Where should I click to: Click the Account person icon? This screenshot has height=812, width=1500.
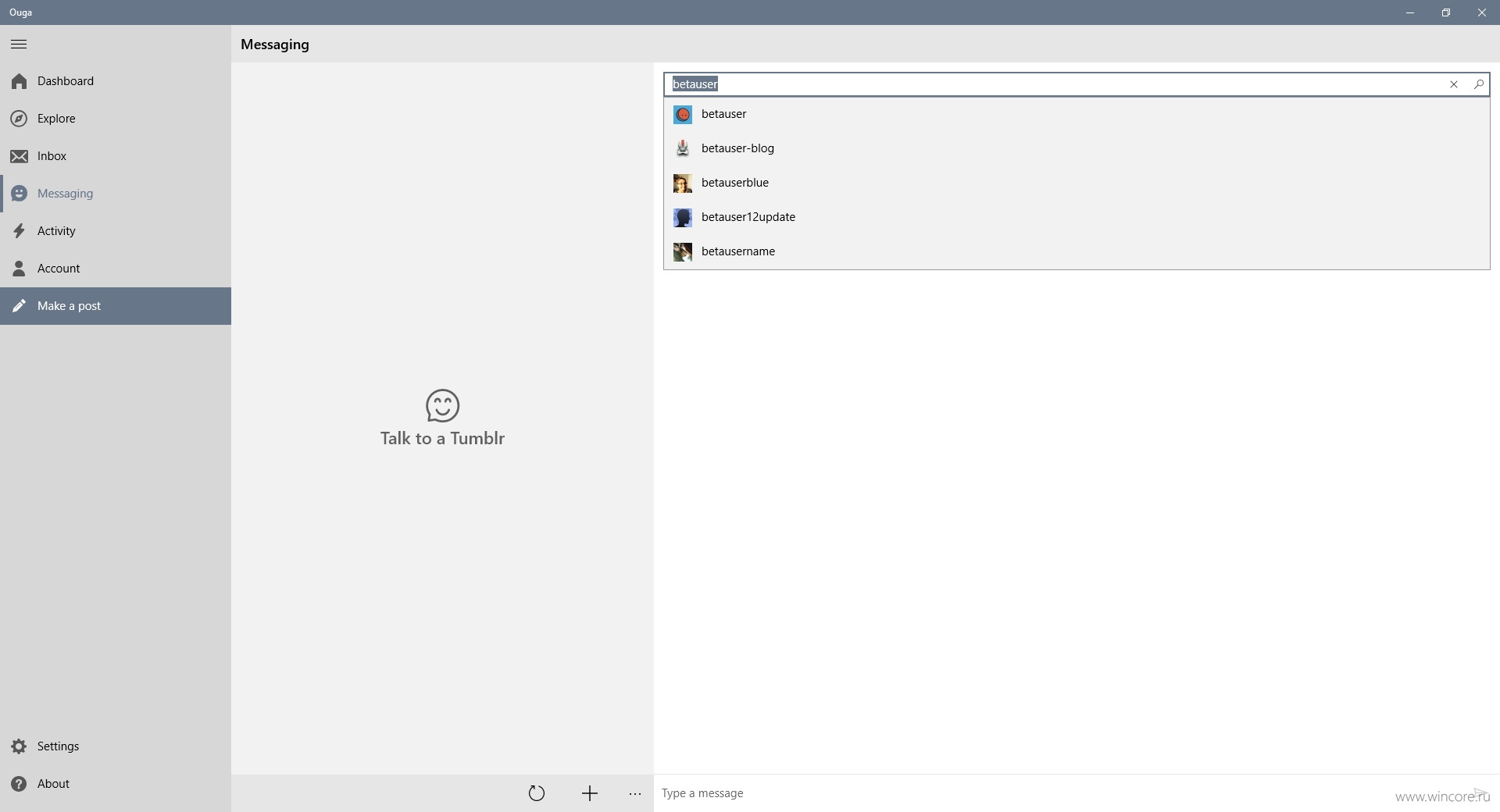[19, 269]
